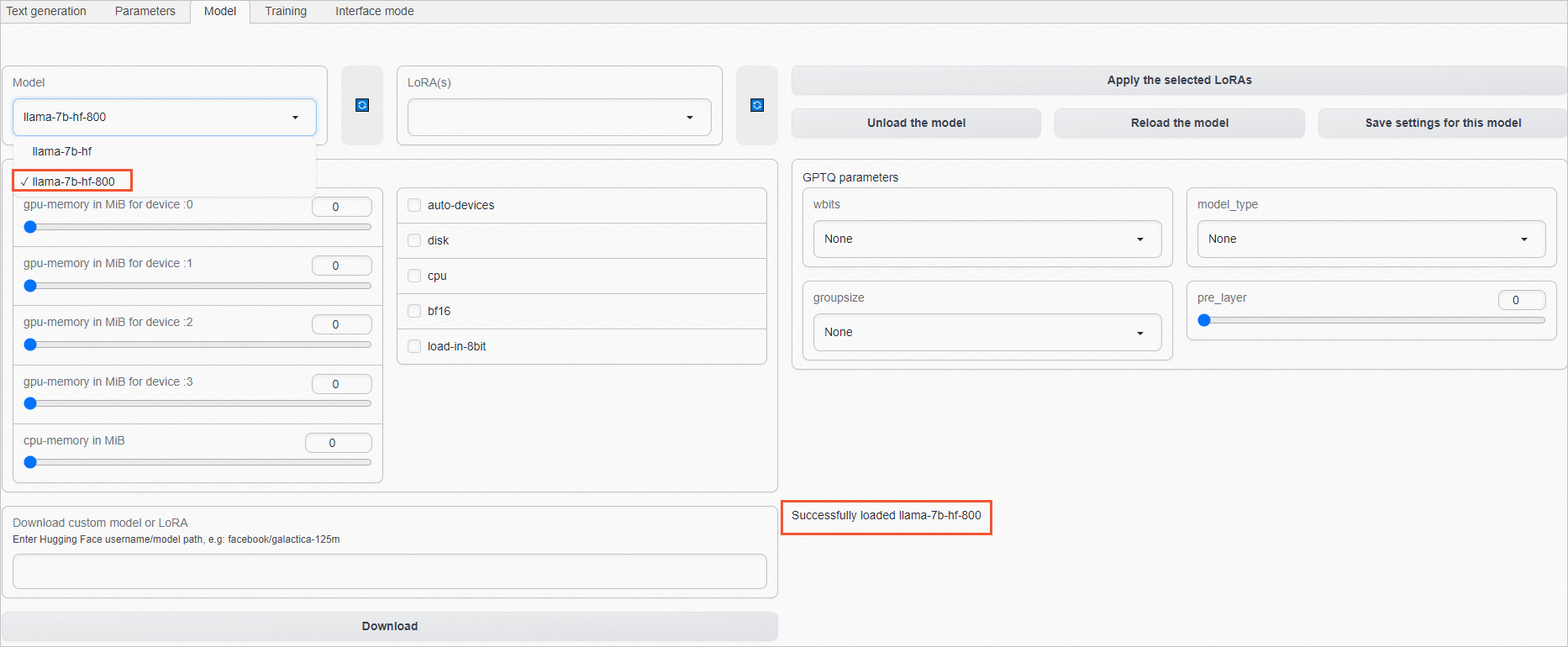Viewport: 1568px width, 647px height.
Task: Adjust the cpu-memory in MiB slider
Action: (x=197, y=462)
